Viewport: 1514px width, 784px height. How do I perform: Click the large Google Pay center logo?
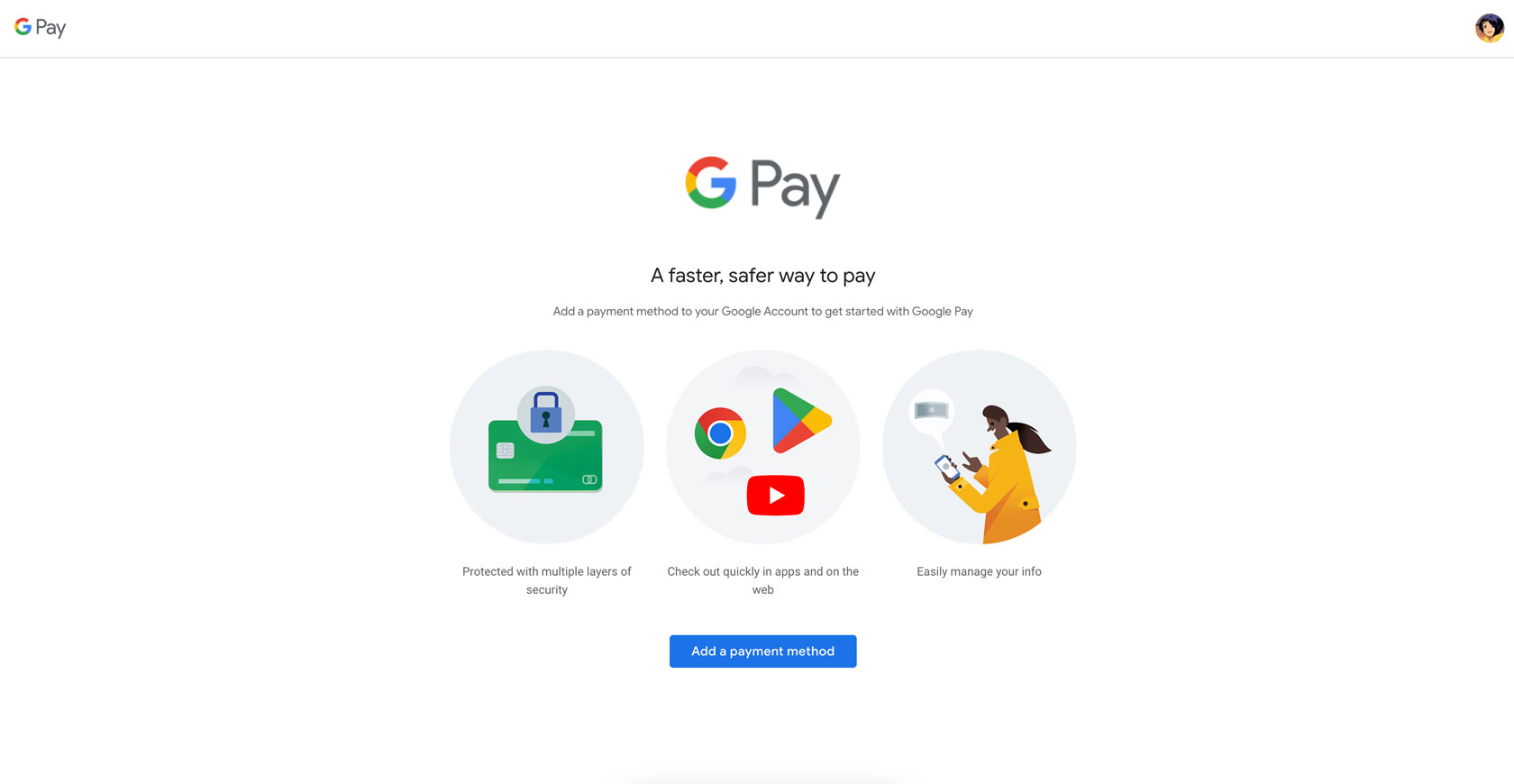click(x=762, y=187)
